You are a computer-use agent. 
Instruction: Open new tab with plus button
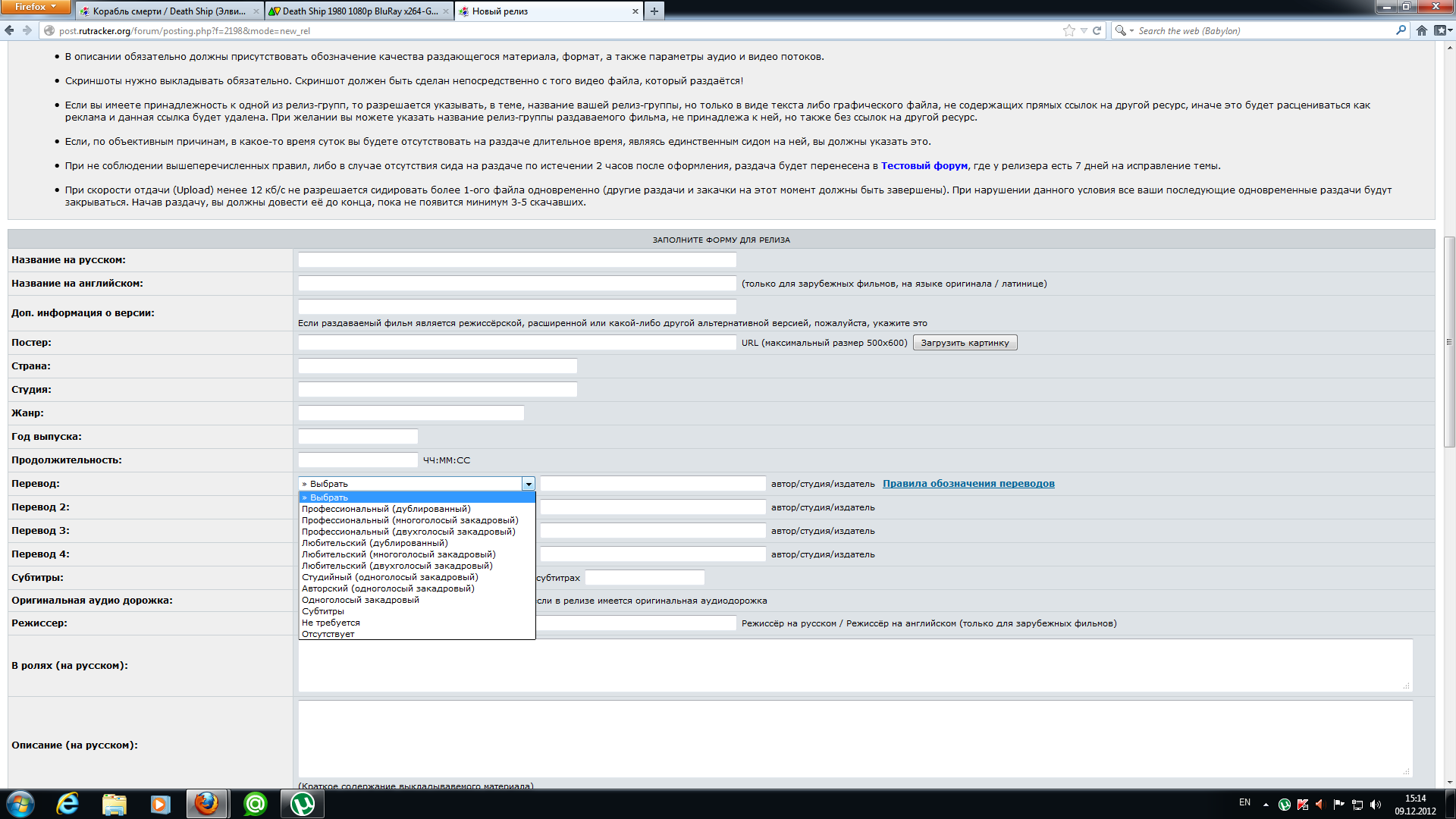tap(654, 11)
